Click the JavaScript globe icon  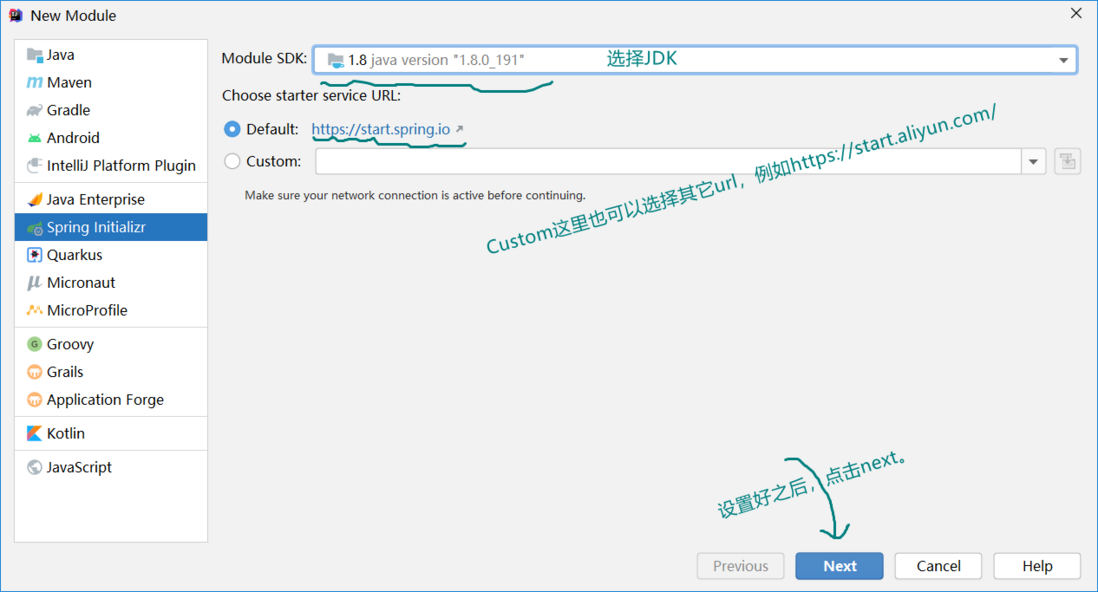coord(34,467)
